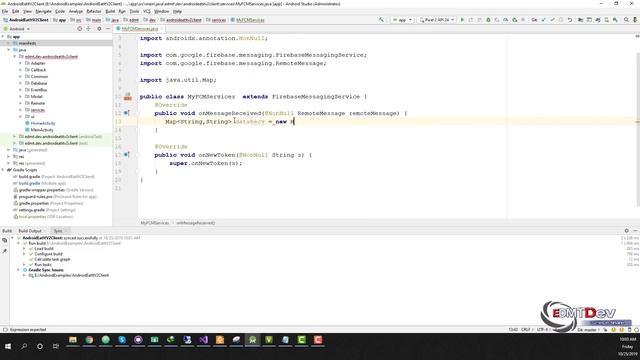Screen dimensions: 640x360
Task: Collapse the java folder arrow
Action: point(9,50)
